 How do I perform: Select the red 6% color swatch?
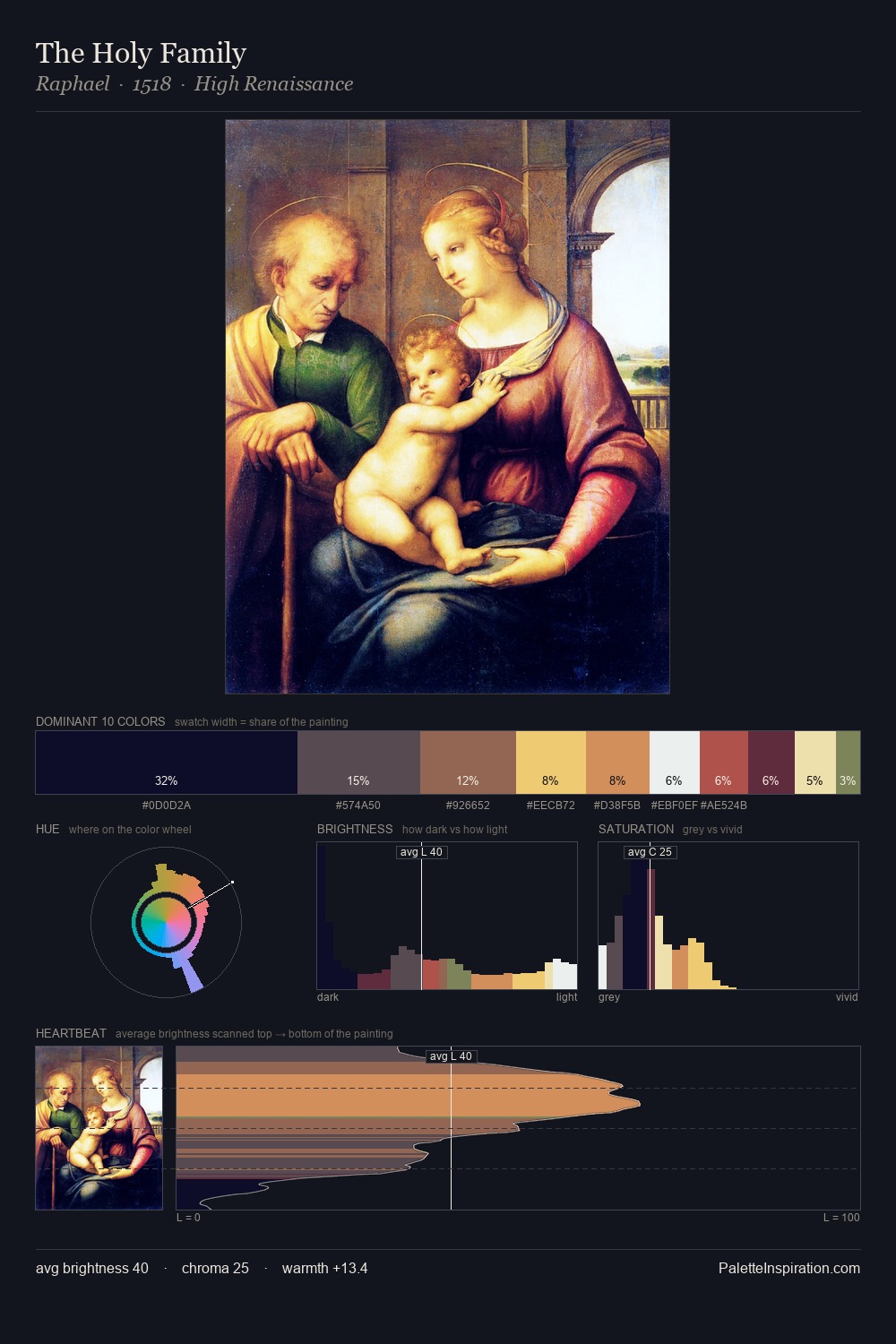coord(724,762)
